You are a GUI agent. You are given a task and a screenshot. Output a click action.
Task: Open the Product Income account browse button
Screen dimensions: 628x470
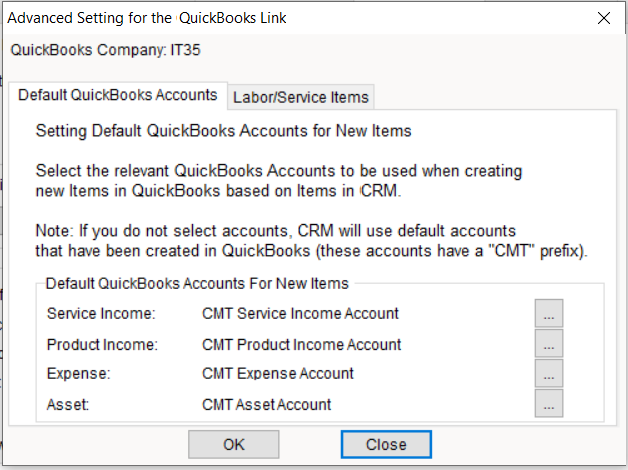coord(548,344)
